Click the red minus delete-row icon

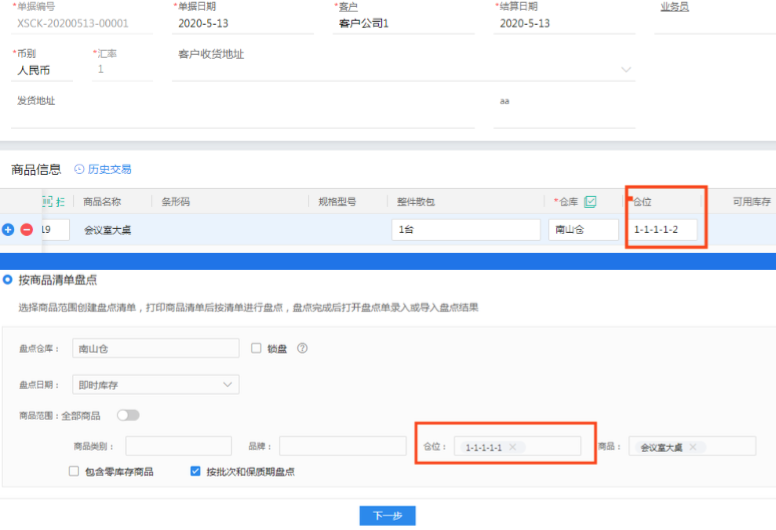(x=27, y=230)
